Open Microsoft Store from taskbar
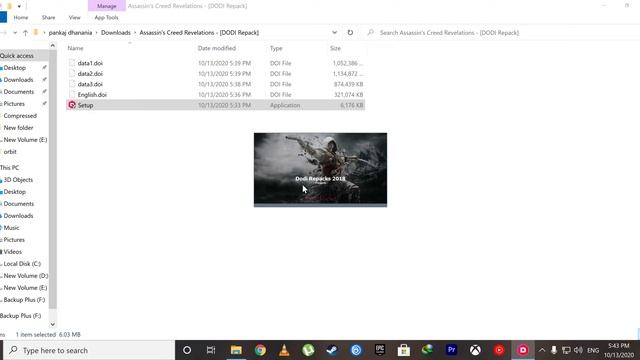The width and height of the screenshot is (640, 360). 404,350
